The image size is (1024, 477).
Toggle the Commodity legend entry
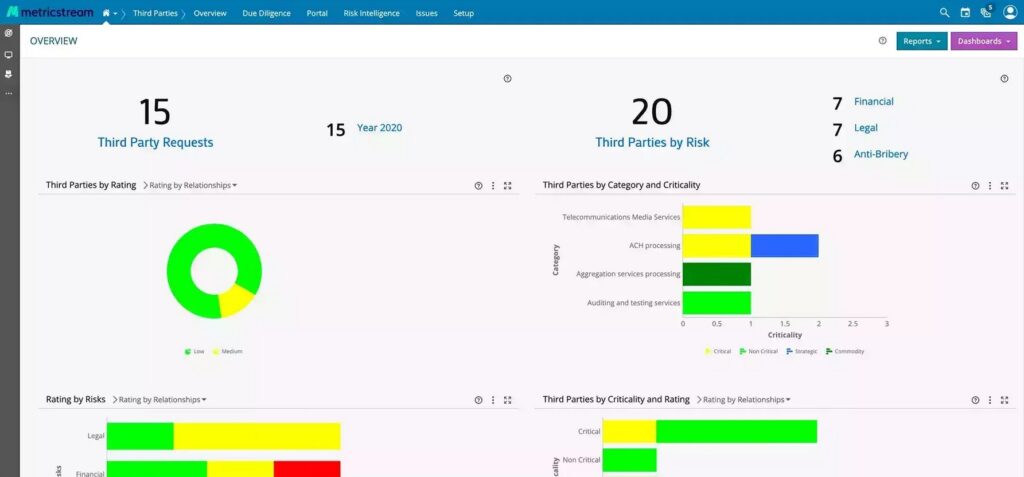point(845,352)
